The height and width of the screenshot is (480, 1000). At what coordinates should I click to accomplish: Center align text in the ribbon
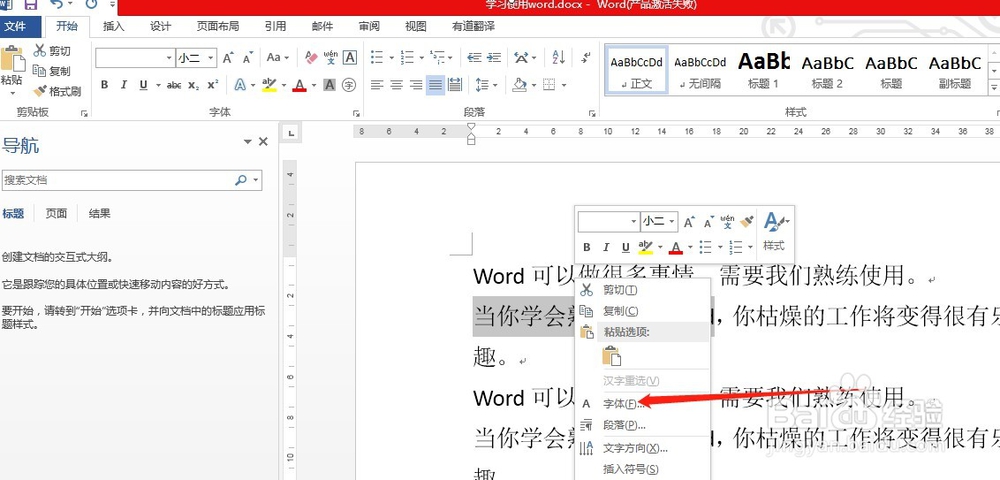click(x=397, y=85)
